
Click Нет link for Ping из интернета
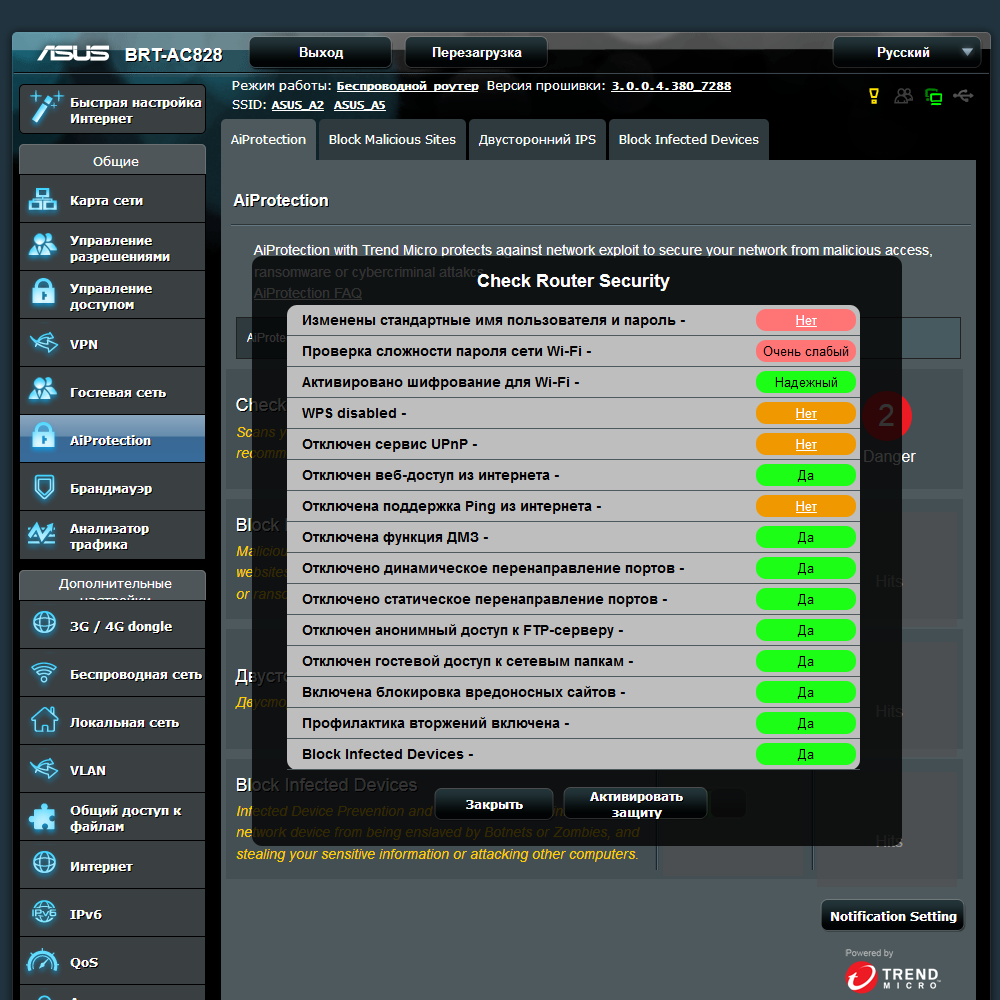click(805, 506)
